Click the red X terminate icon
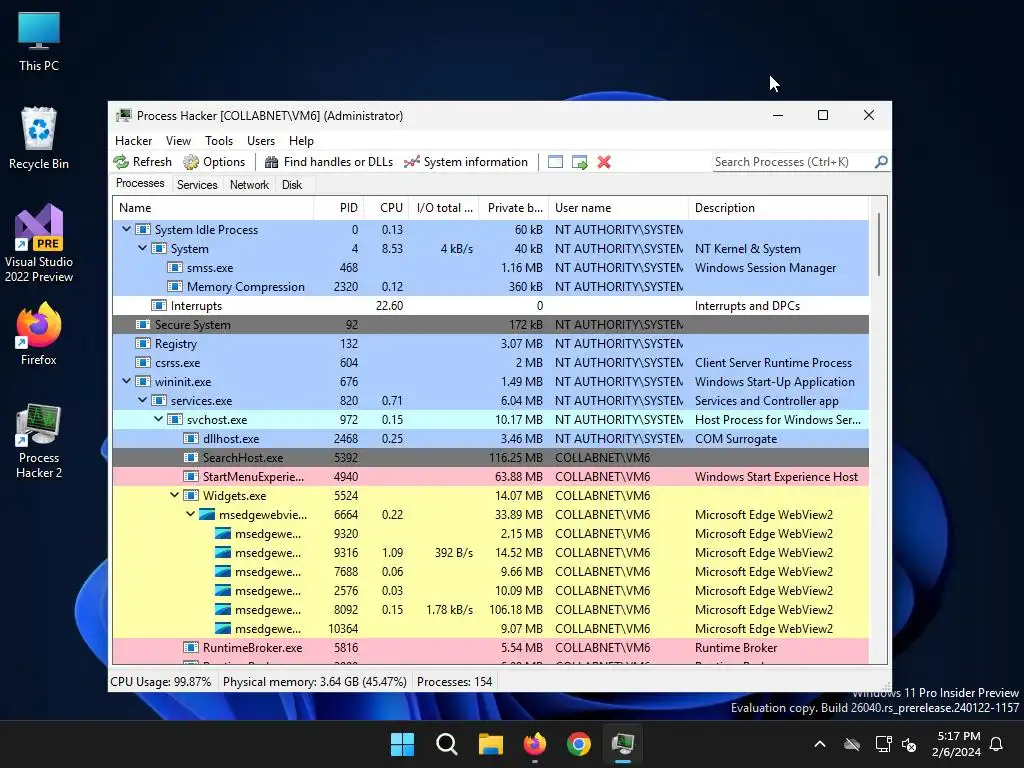Image resolution: width=1024 pixels, height=768 pixels. pyautogui.click(x=604, y=162)
